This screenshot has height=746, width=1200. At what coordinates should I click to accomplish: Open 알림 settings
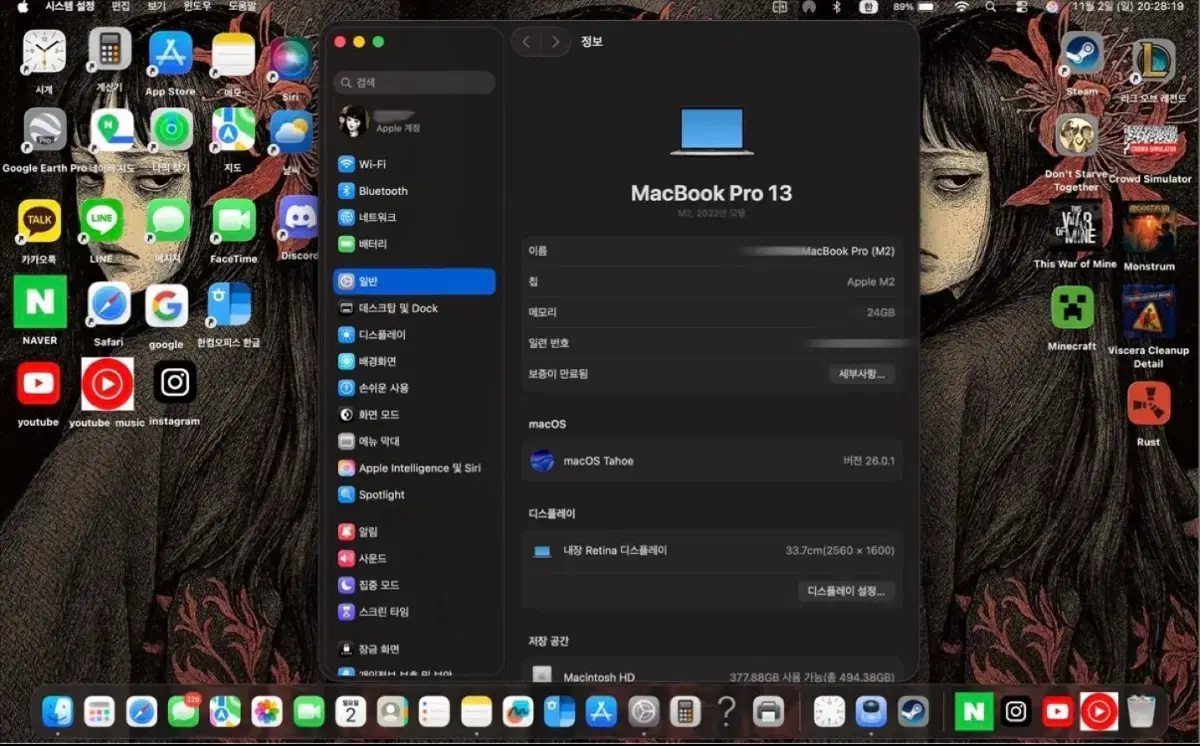click(x=414, y=532)
